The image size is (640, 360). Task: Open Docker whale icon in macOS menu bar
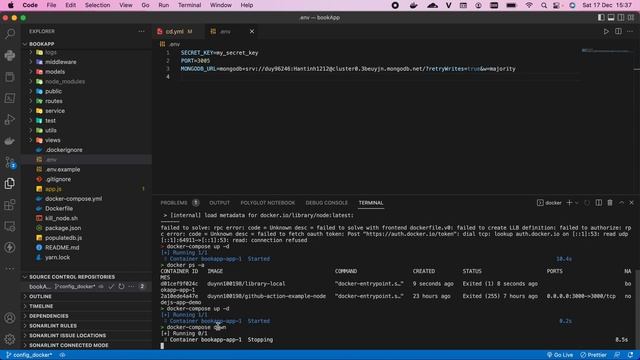[413, 5]
